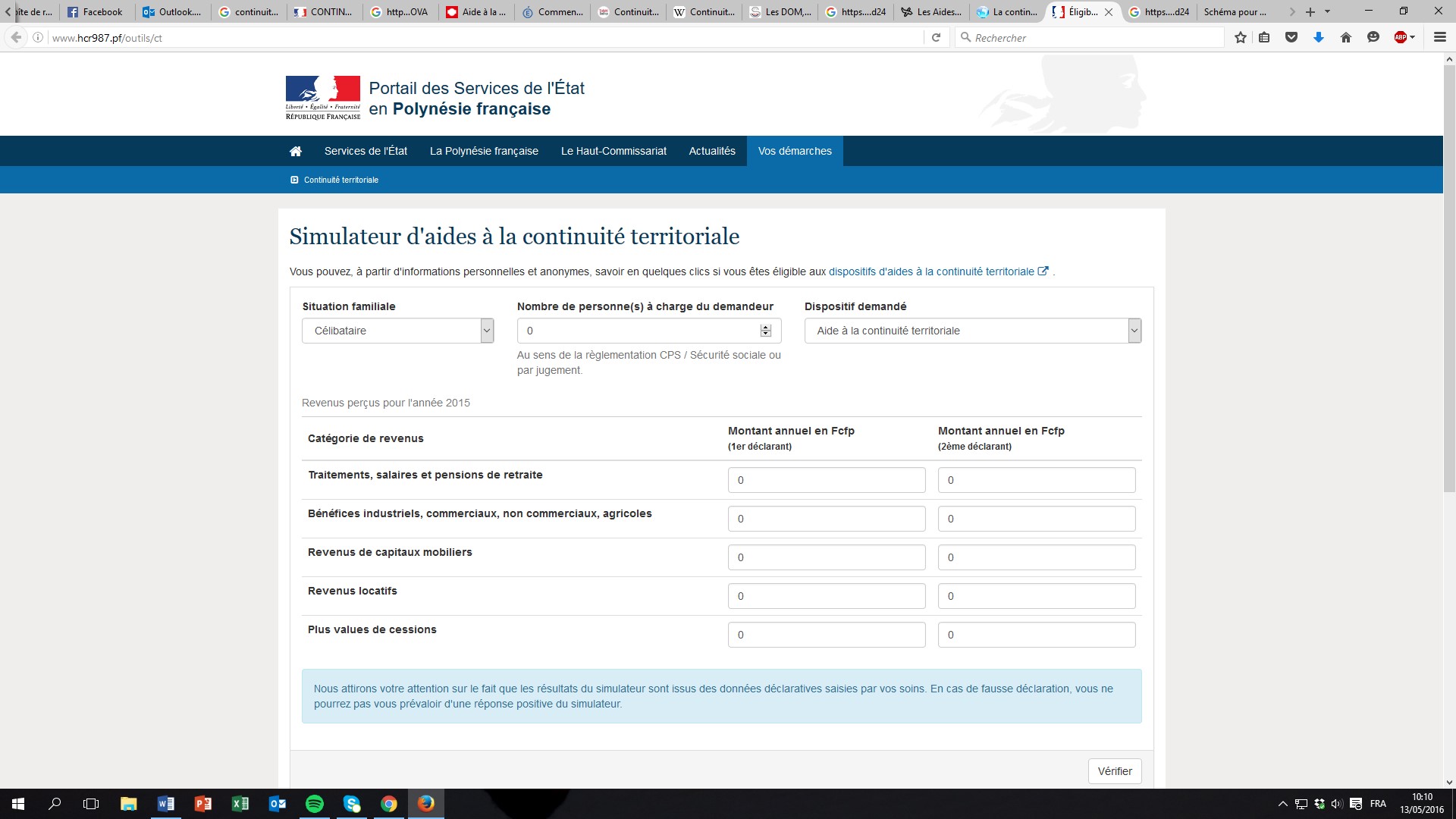Select the Actualités menu item
Image resolution: width=1456 pixels, height=819 pixels.
click(711, 151)
